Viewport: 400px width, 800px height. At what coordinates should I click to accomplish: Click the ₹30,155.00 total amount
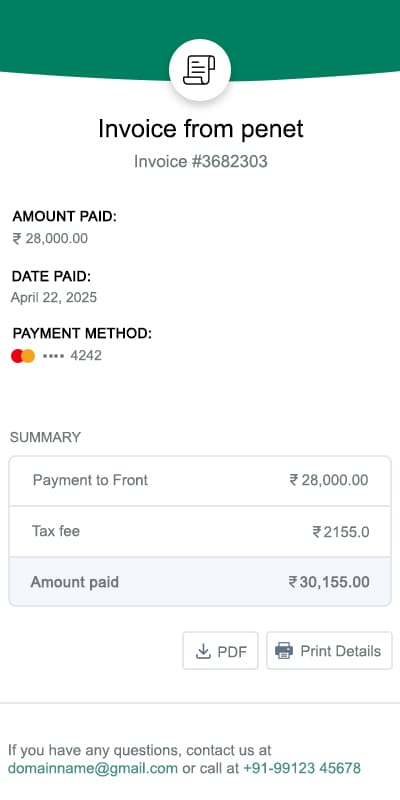[x=329, y=582]
